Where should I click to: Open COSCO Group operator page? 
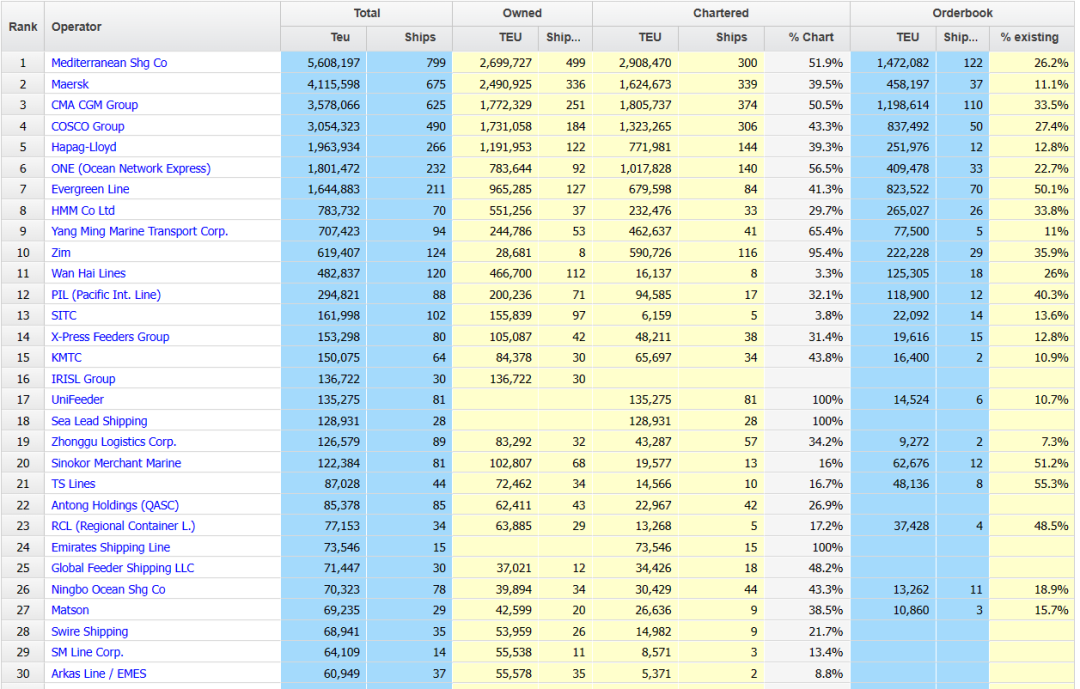87,126
